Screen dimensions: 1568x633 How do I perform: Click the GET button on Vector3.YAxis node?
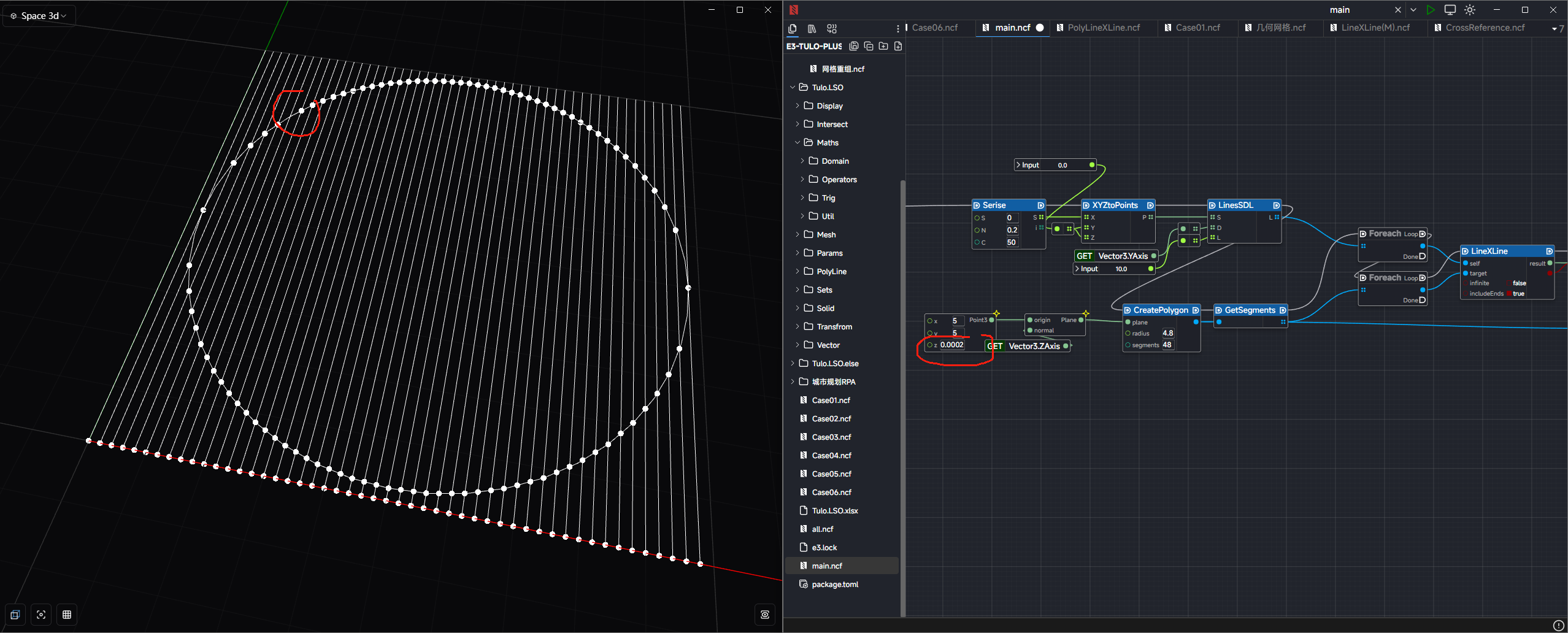pyautogui.click(x=1084, y=256)
